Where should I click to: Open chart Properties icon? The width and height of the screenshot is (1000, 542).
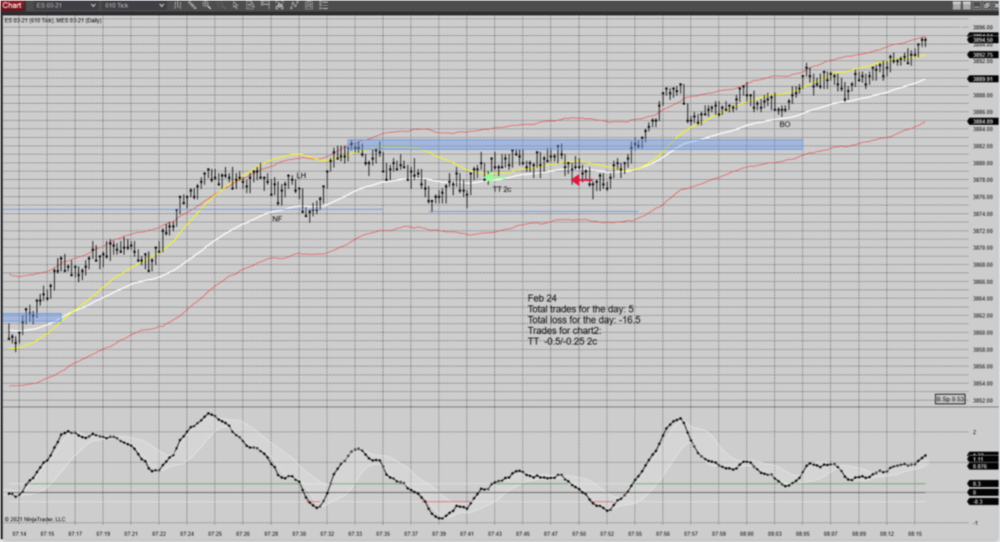coord(294,5)
